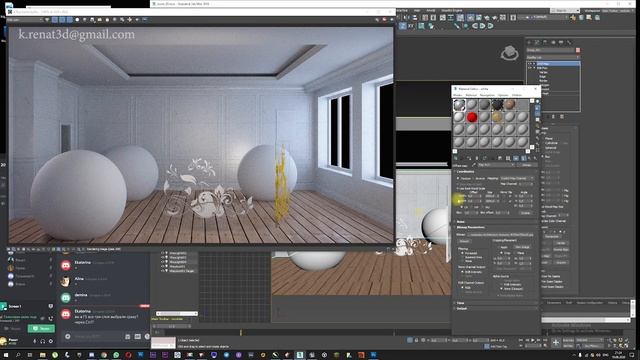
Task: Open Options menu in Material Editor
Action: click(x=503, y=95)
